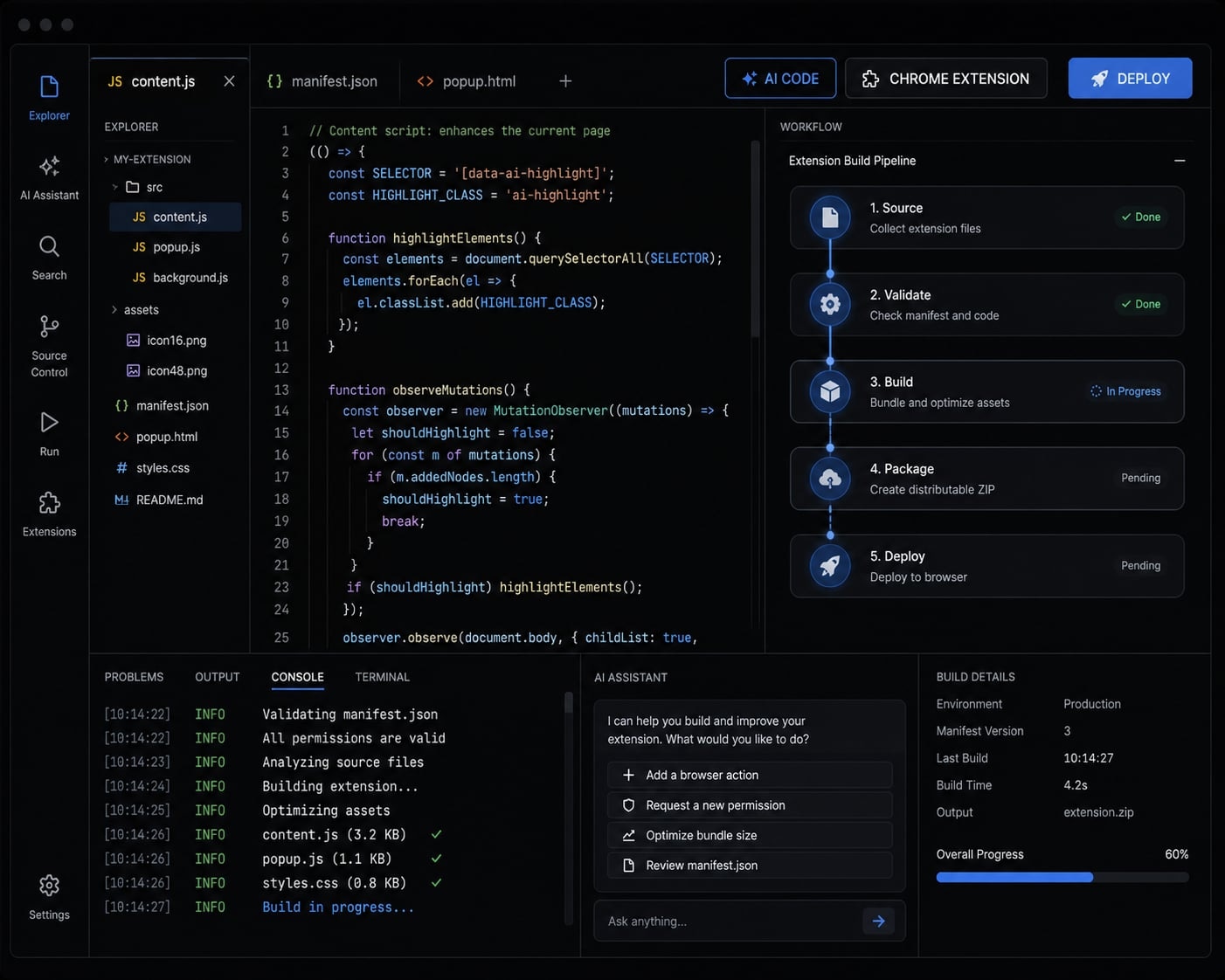Screen dimensions: 1225x980
Task: Click the 'Build in progress...' console line
Action: (338, 908)
